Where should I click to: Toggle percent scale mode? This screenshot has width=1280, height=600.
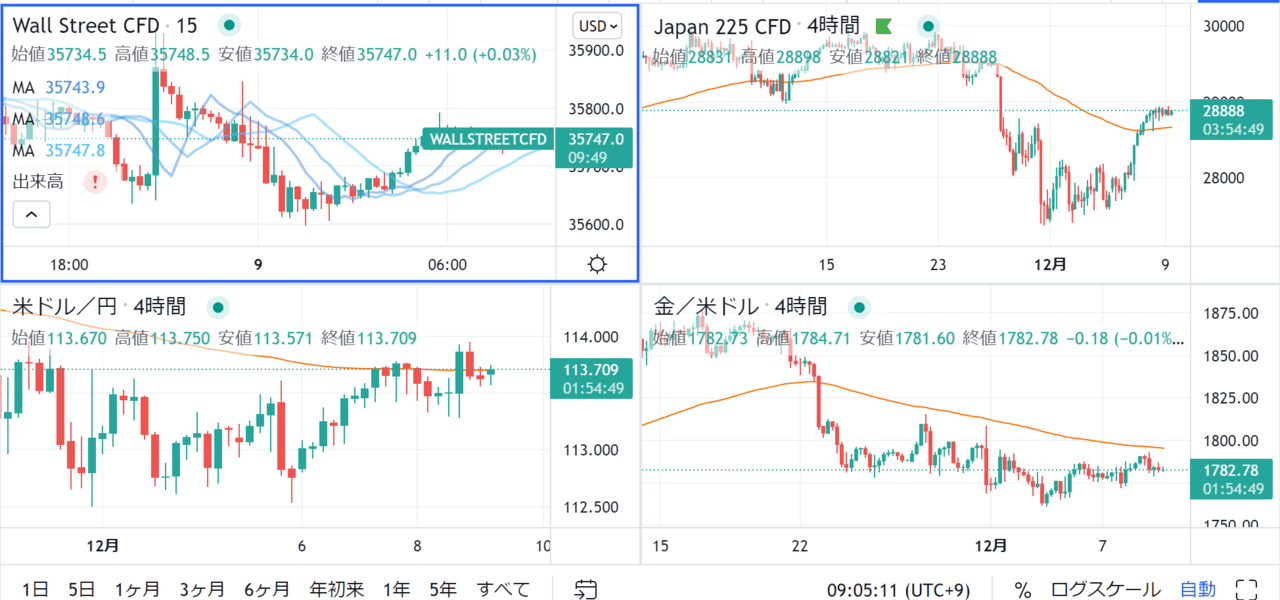pos(1022,589)
